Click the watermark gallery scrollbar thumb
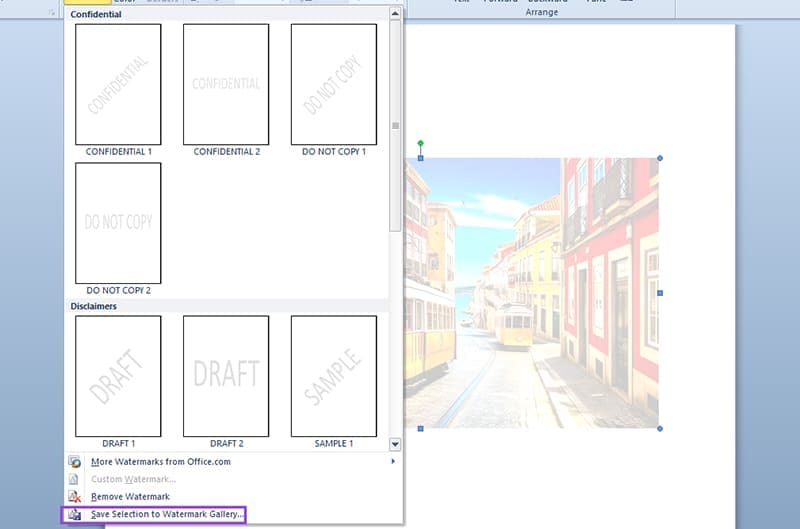 coord(396,125)
